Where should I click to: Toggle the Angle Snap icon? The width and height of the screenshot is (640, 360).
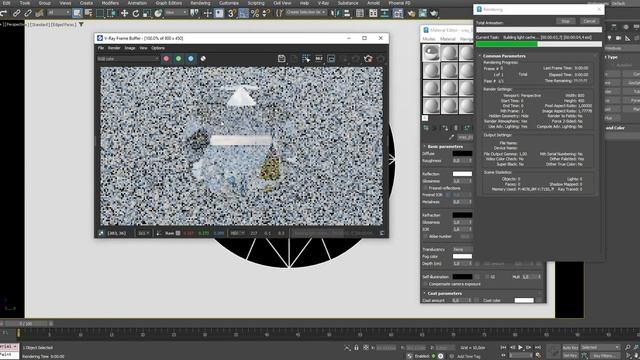(243, 13)
